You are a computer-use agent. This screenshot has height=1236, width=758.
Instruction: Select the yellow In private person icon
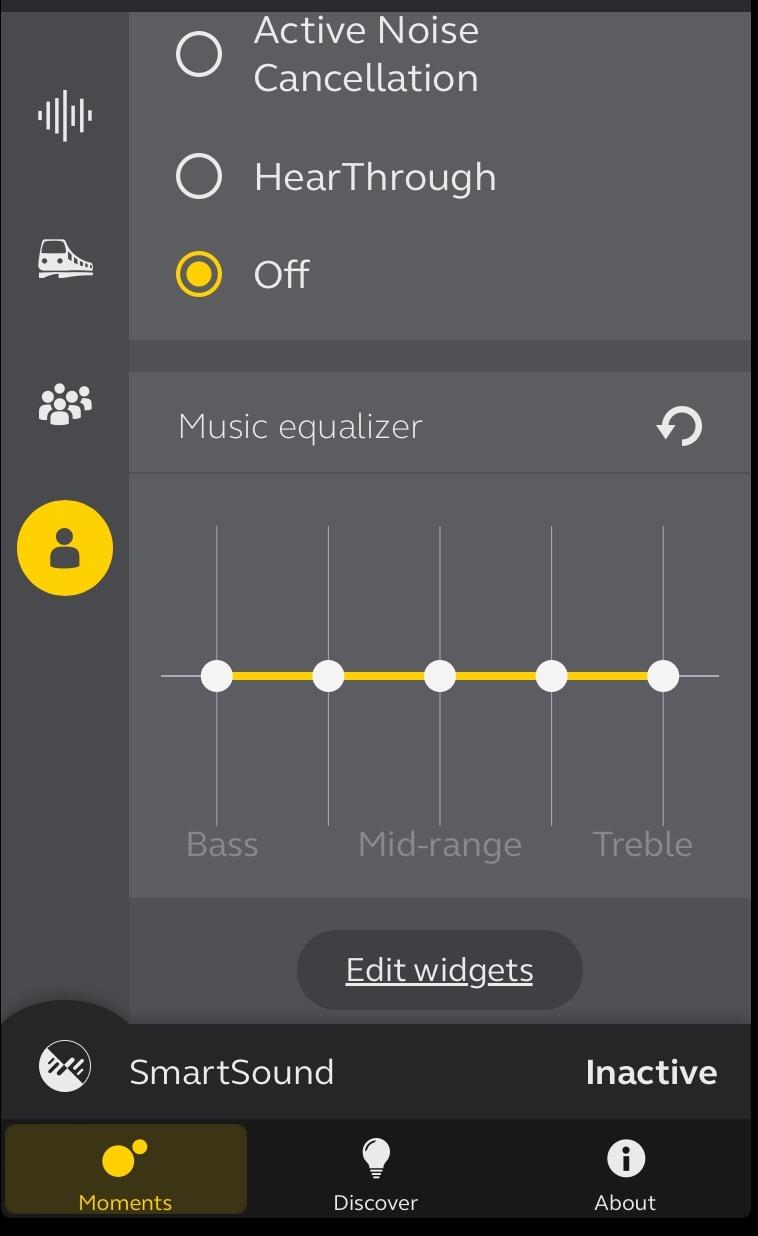tap(65, 548)
